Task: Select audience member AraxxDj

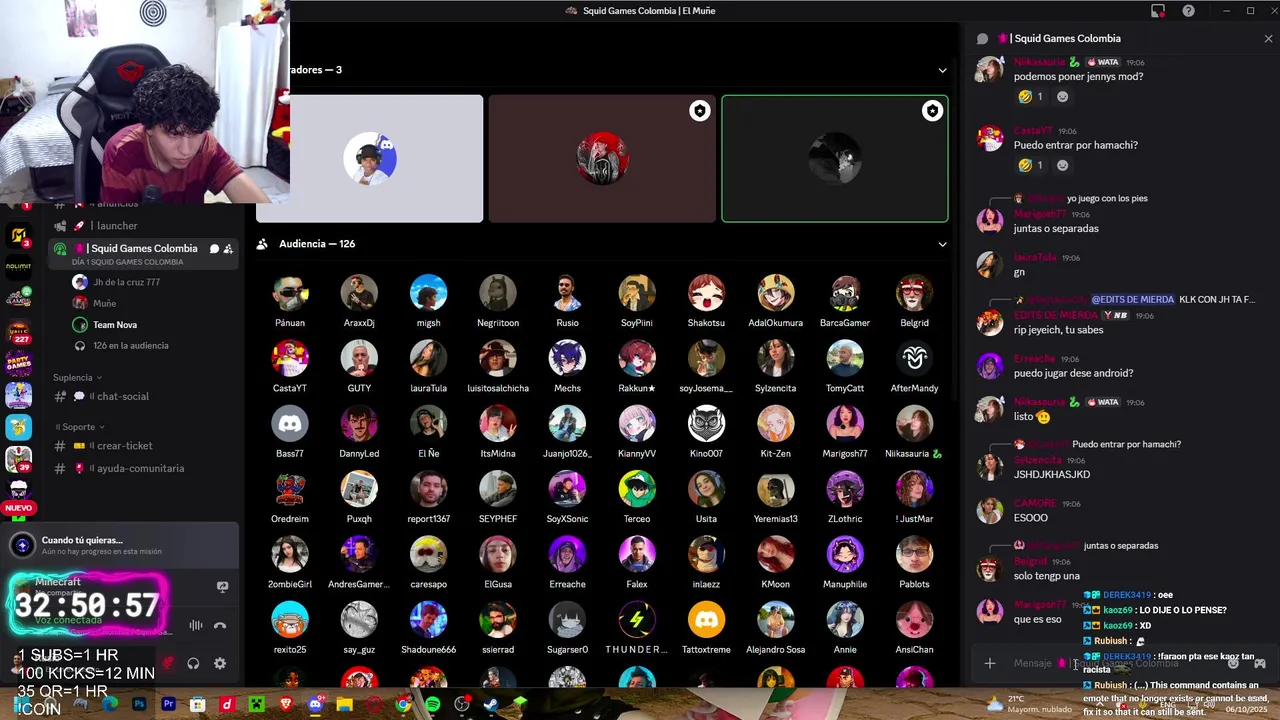Action: [x=359, y=302]
